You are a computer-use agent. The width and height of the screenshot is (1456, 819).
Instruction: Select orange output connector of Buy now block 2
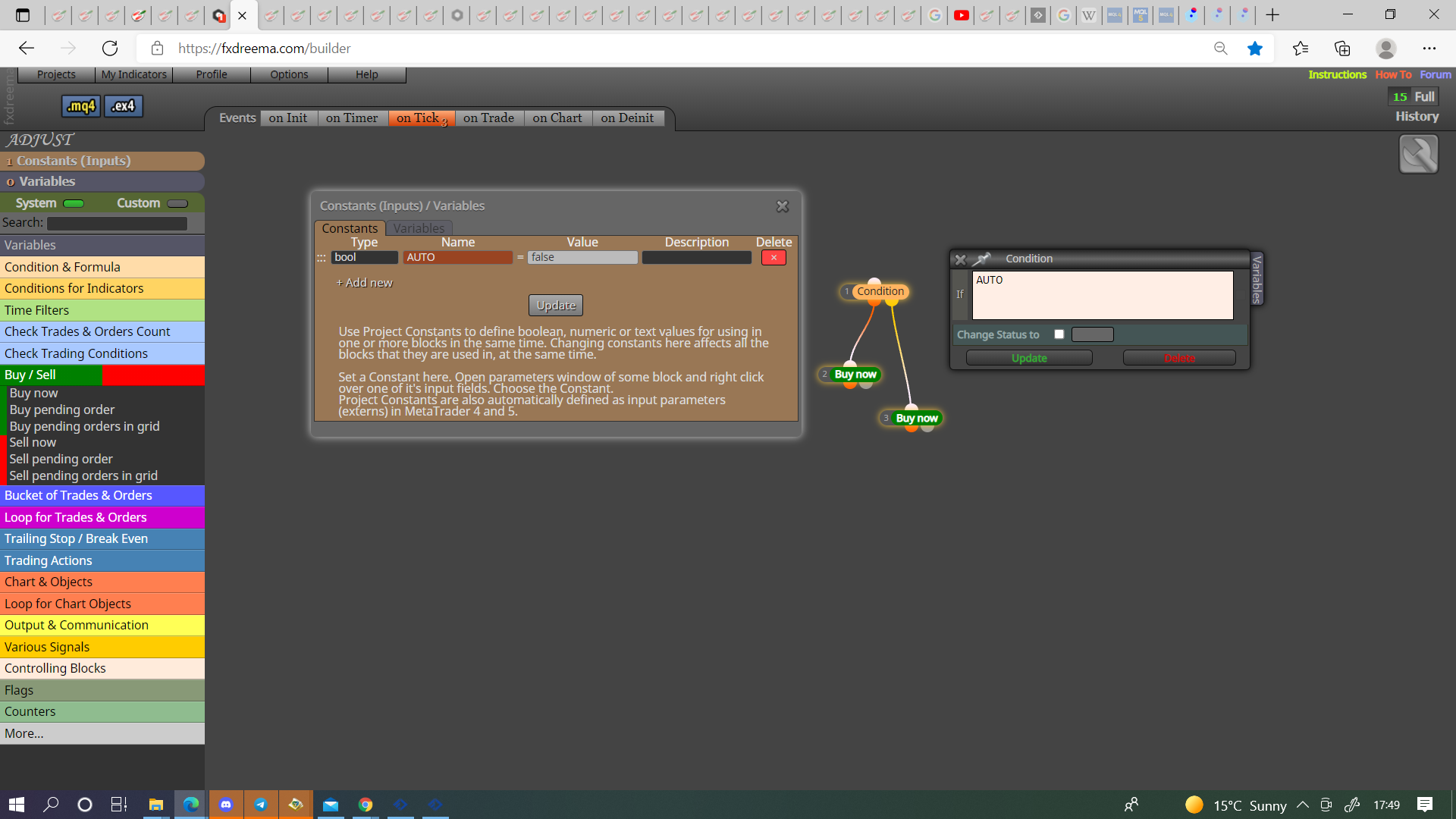[850, 384]
